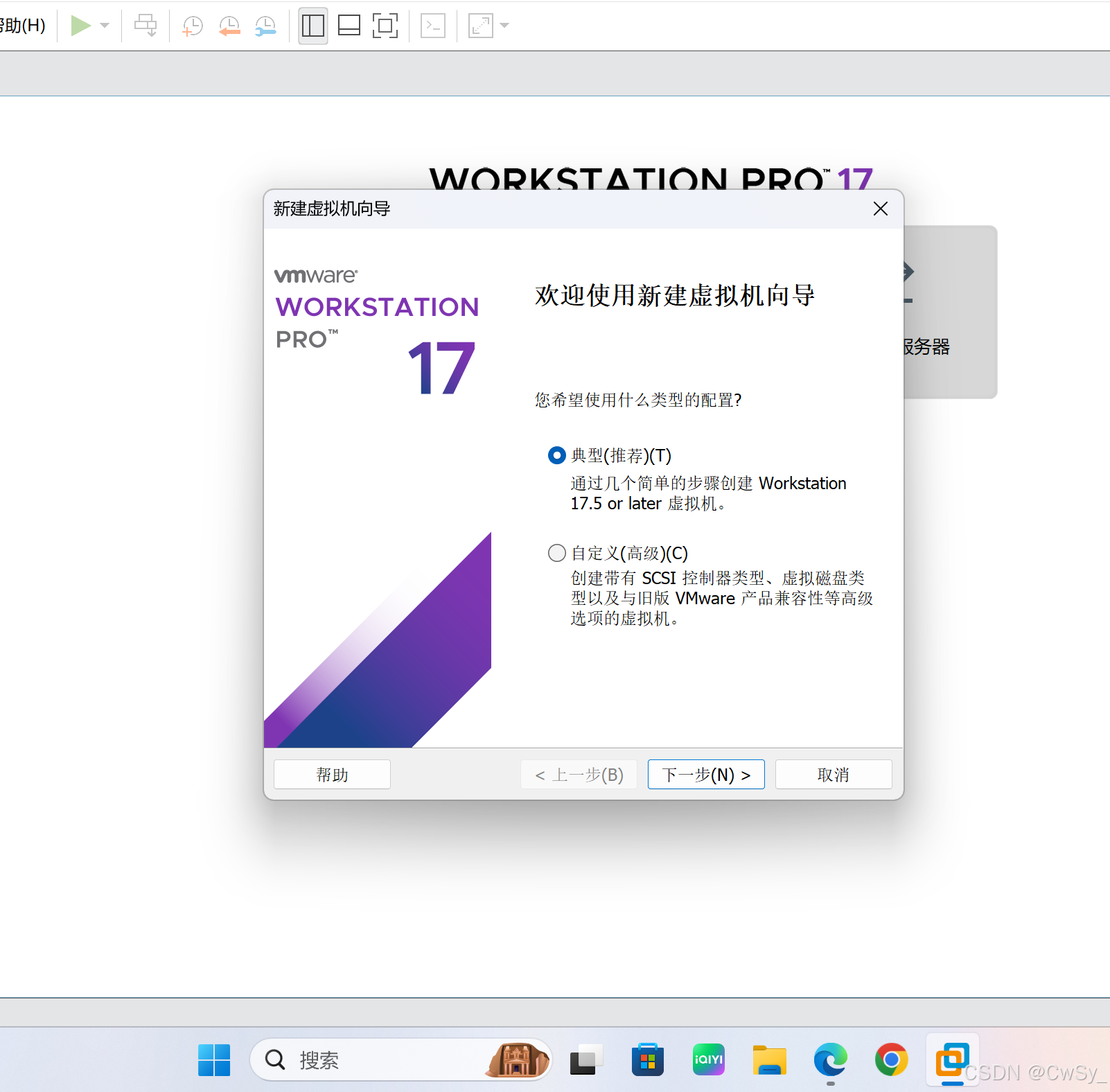Screen dimensions: 1110x1092
Task: Enter full screen mode icon
Action: point(385,26)
